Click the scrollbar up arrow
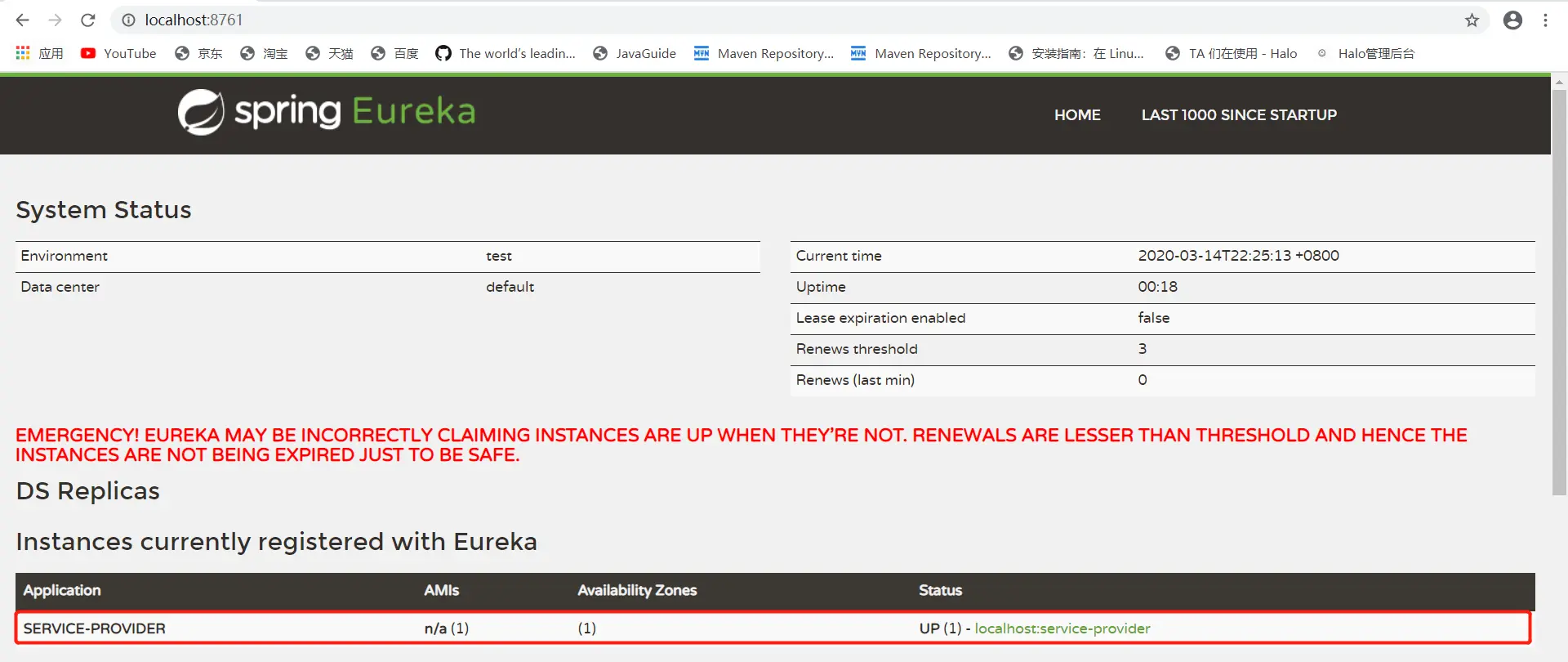 (1559, 82)
